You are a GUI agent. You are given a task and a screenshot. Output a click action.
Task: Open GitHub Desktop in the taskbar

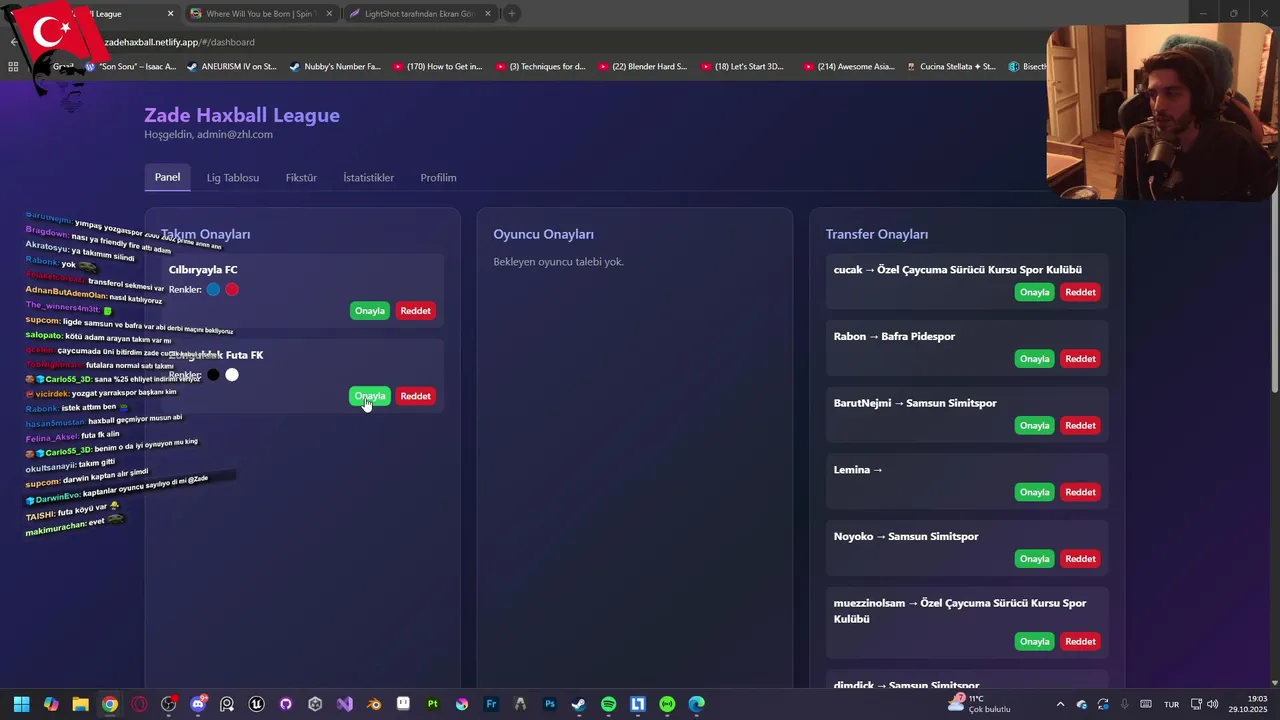[x=286, y=704]
